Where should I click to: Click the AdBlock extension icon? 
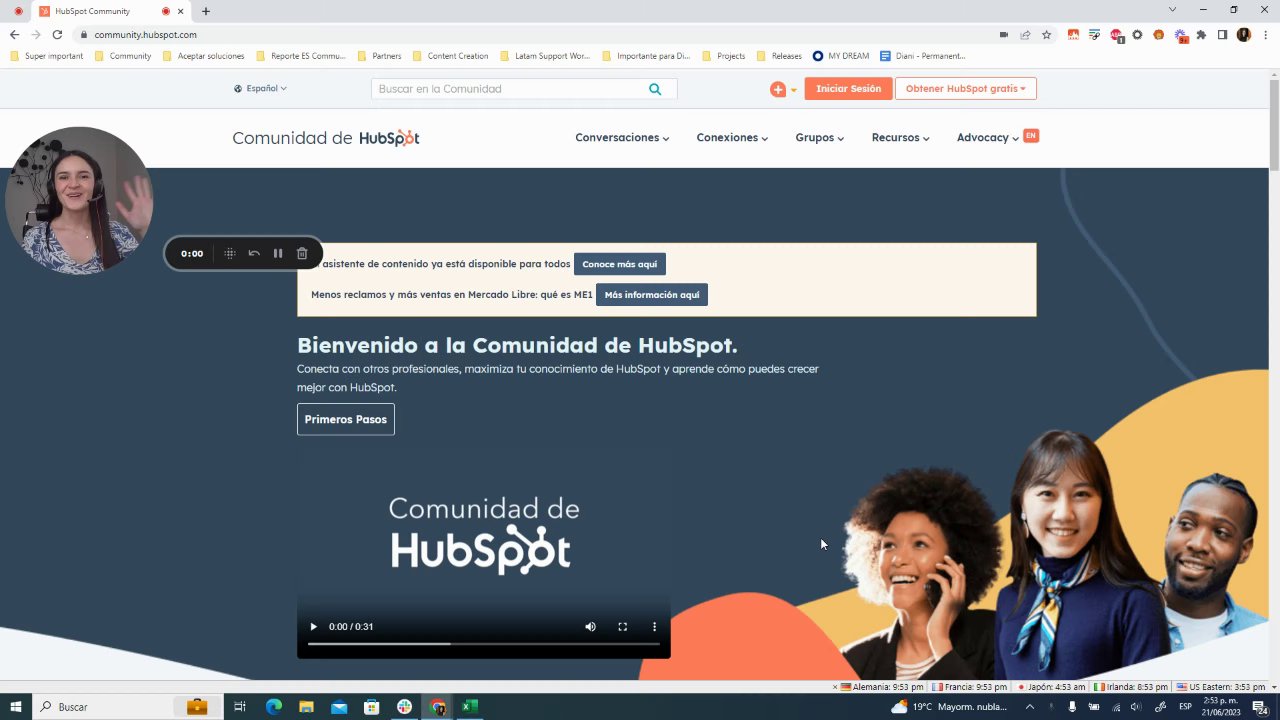[1116, 34]
